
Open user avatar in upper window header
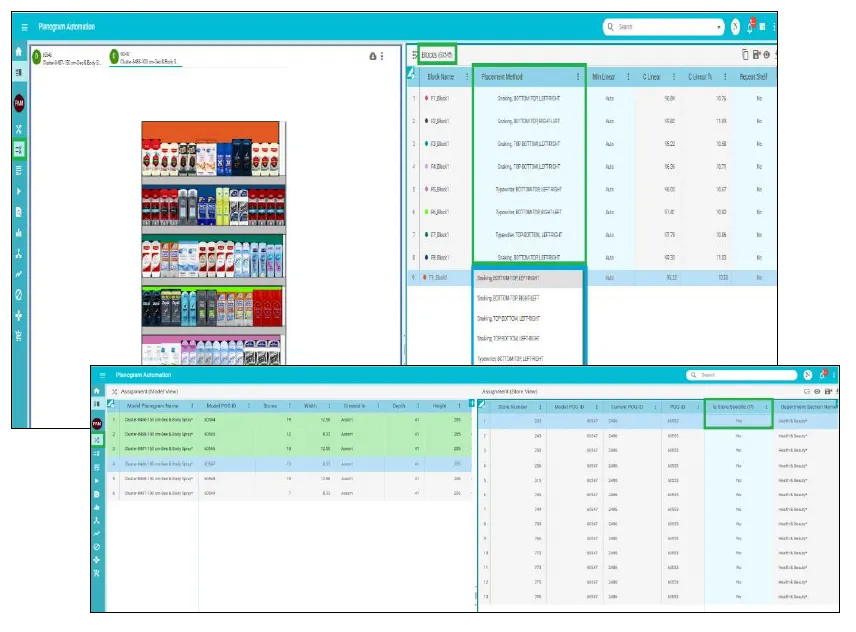point(735,27)
